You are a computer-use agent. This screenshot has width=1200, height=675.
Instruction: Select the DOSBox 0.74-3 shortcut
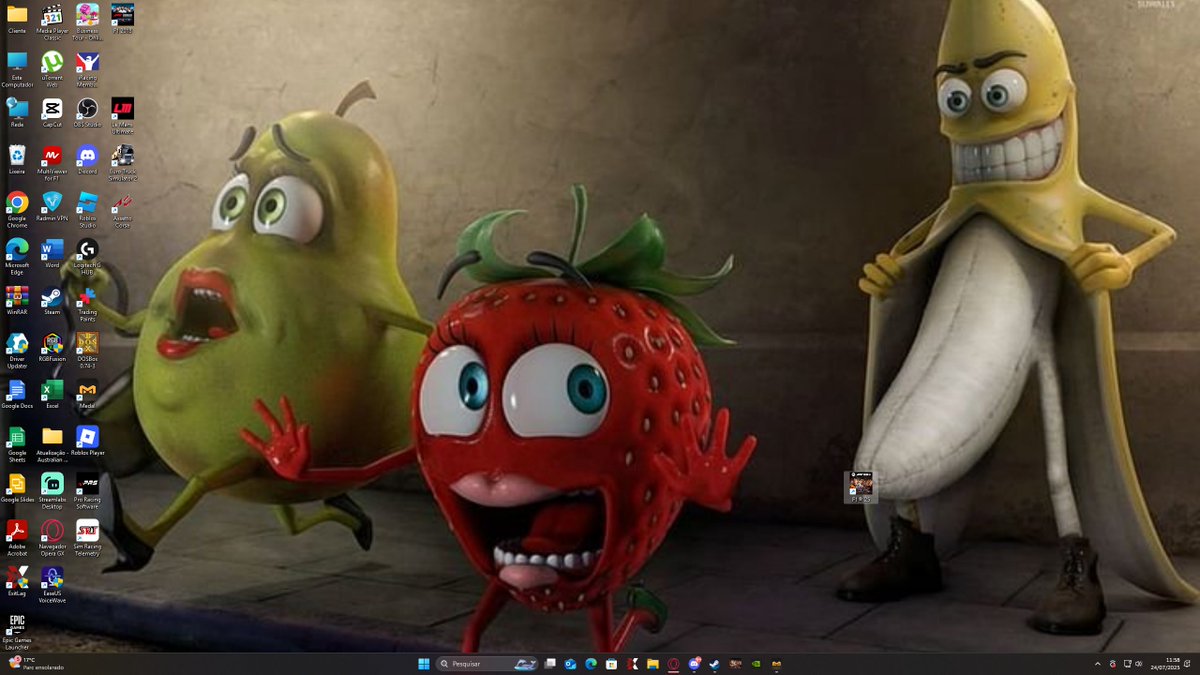pos(87,351)
